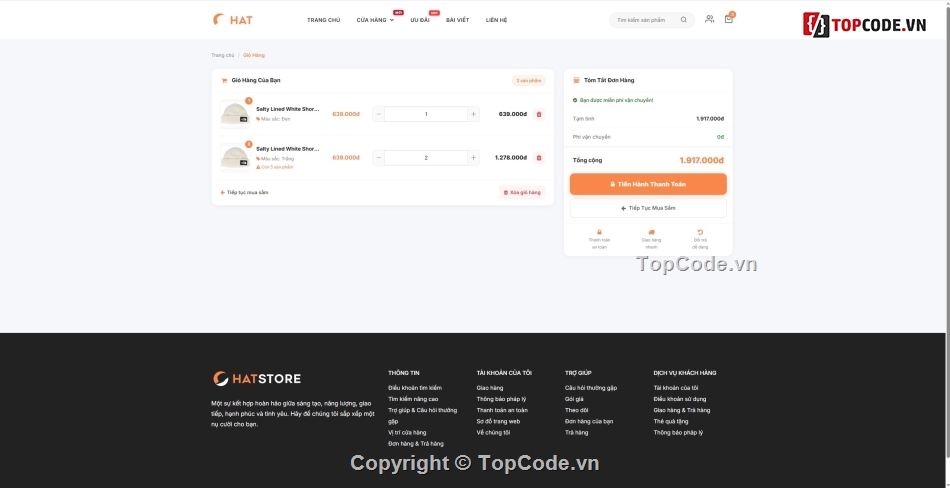Click Tiếp Tục Mua Sắm button in summary
This screenshot has height=488, width=950.
[x=648, y=208]
